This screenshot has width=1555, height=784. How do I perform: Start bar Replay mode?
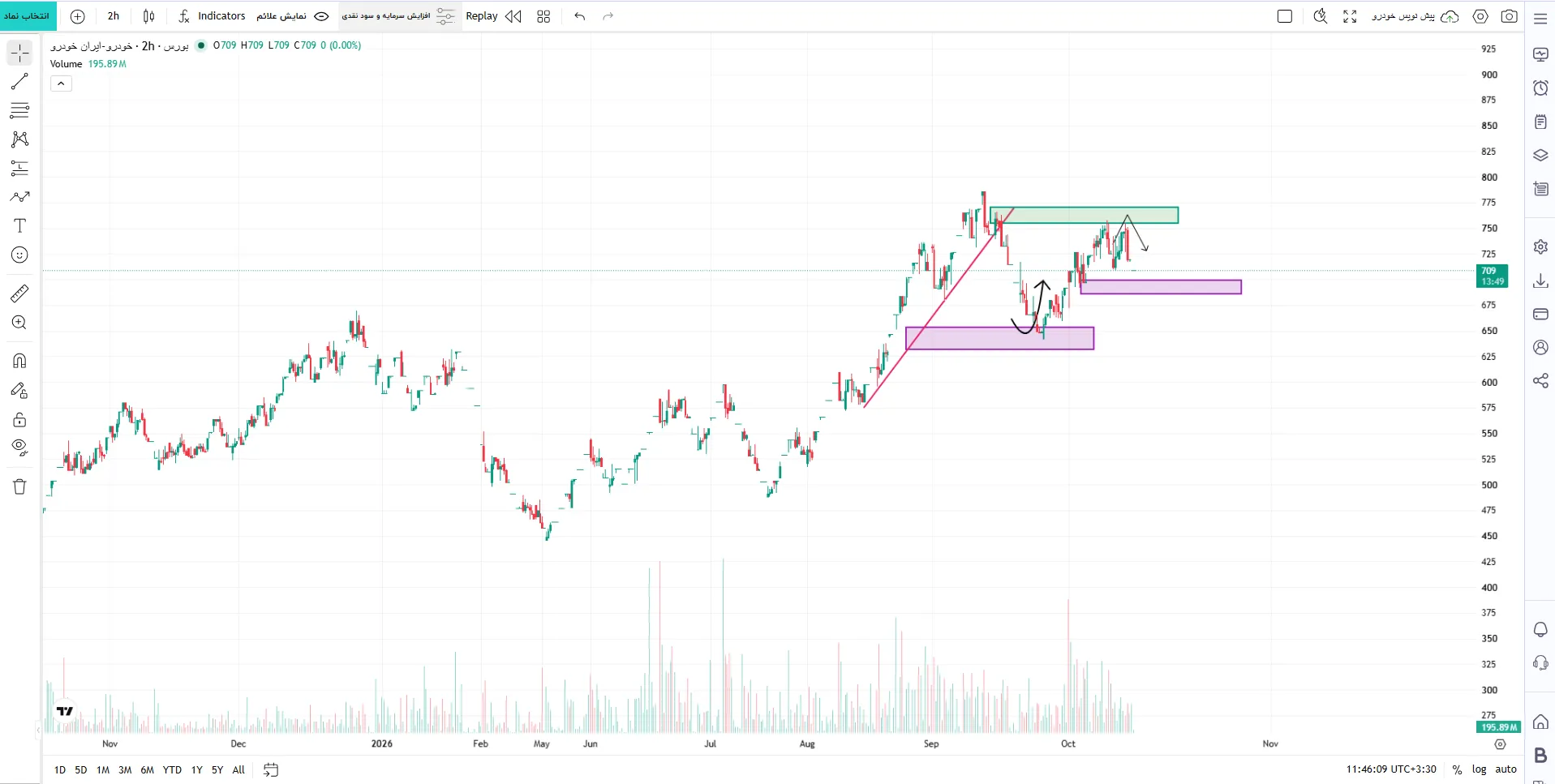click(493, 16)
